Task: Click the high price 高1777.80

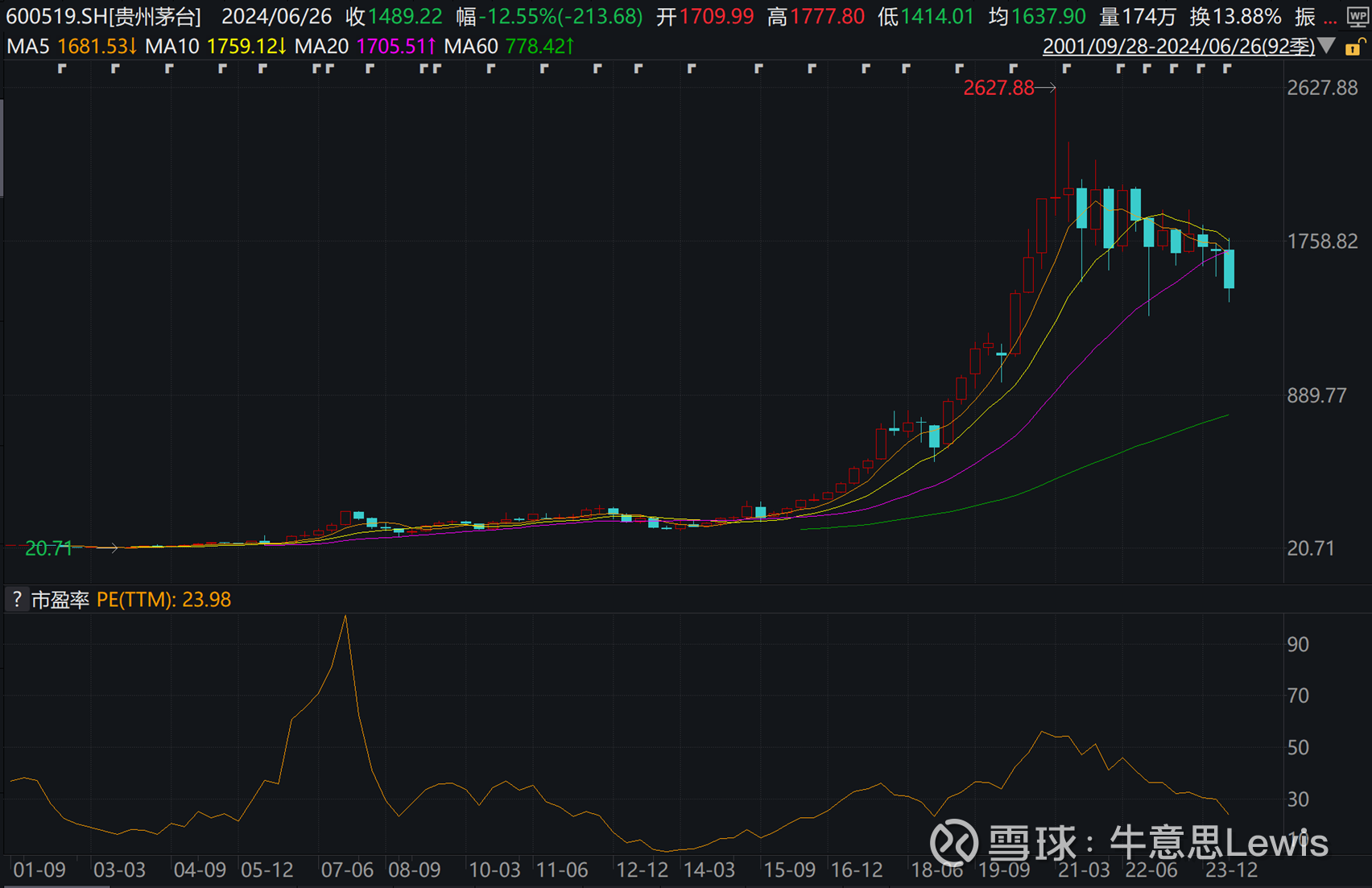Action: 816,17
